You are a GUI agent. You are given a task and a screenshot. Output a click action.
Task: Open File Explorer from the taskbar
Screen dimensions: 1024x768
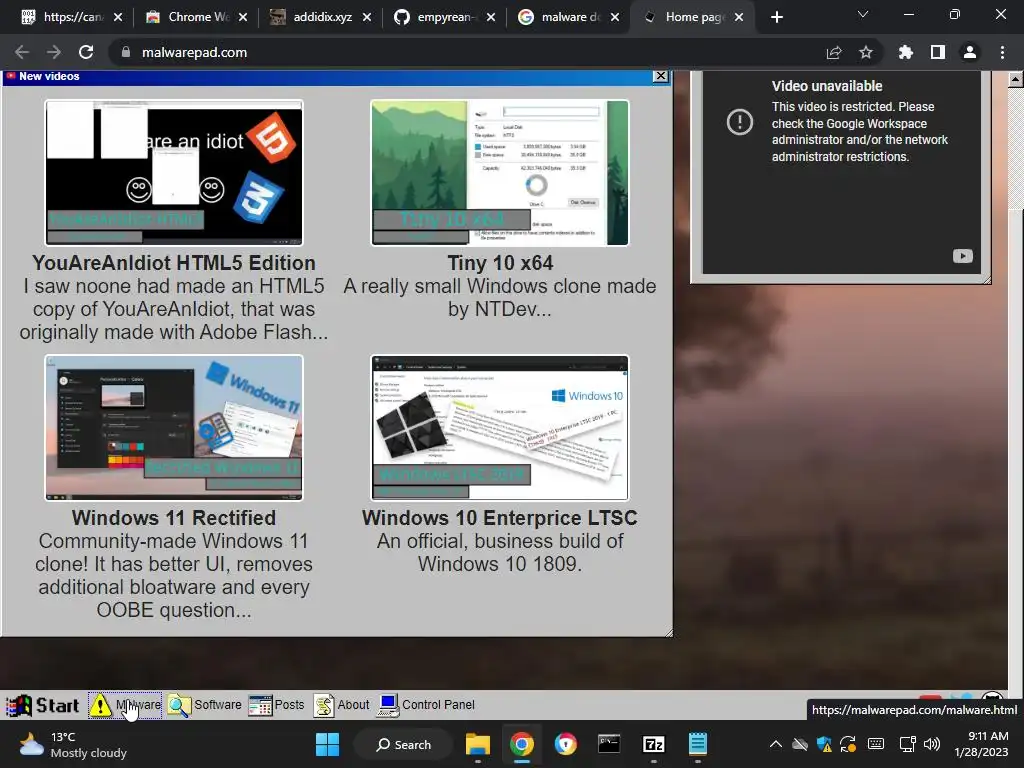[477, 744]
